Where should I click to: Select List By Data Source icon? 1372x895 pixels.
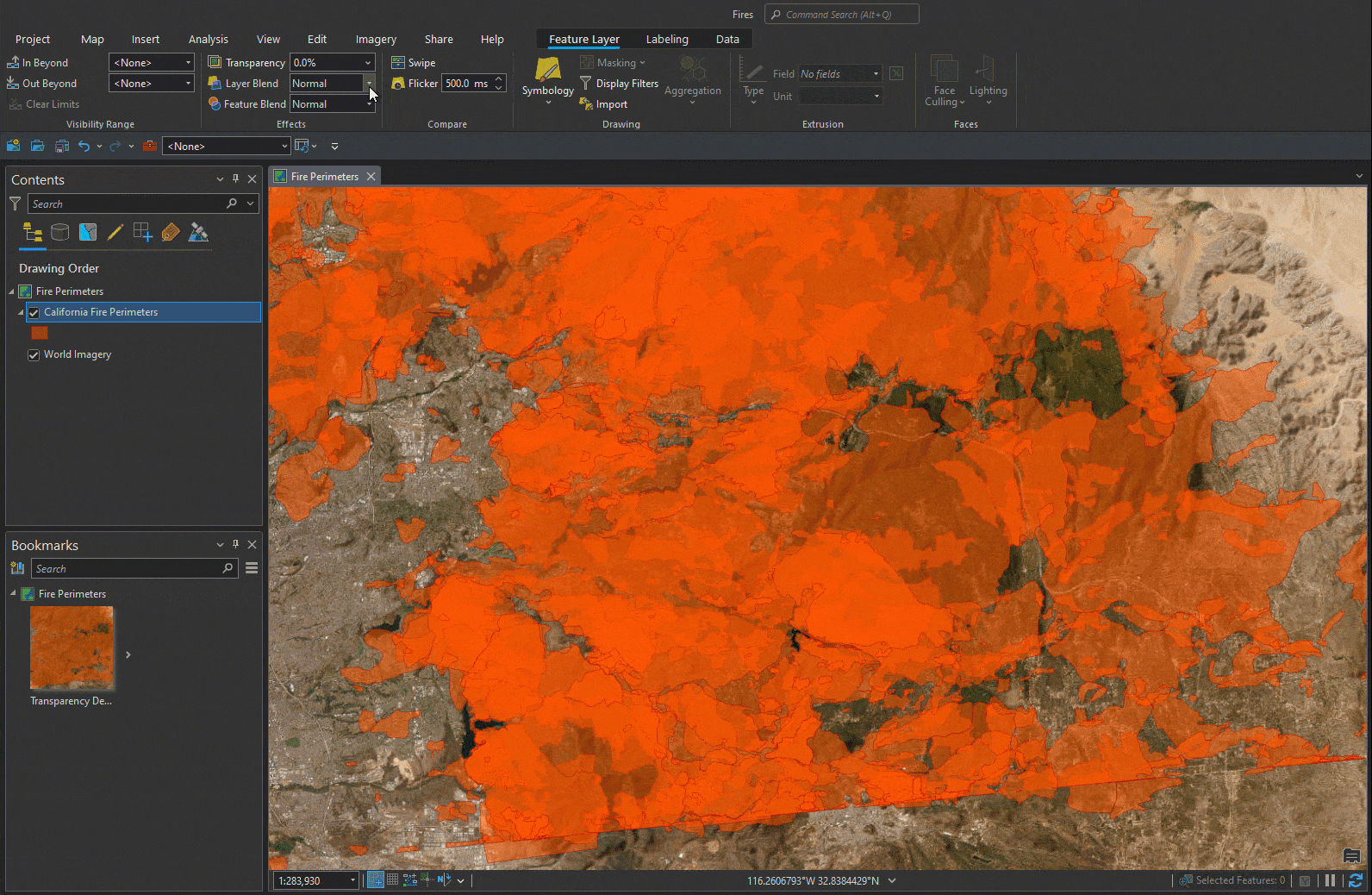coord(59,232)
